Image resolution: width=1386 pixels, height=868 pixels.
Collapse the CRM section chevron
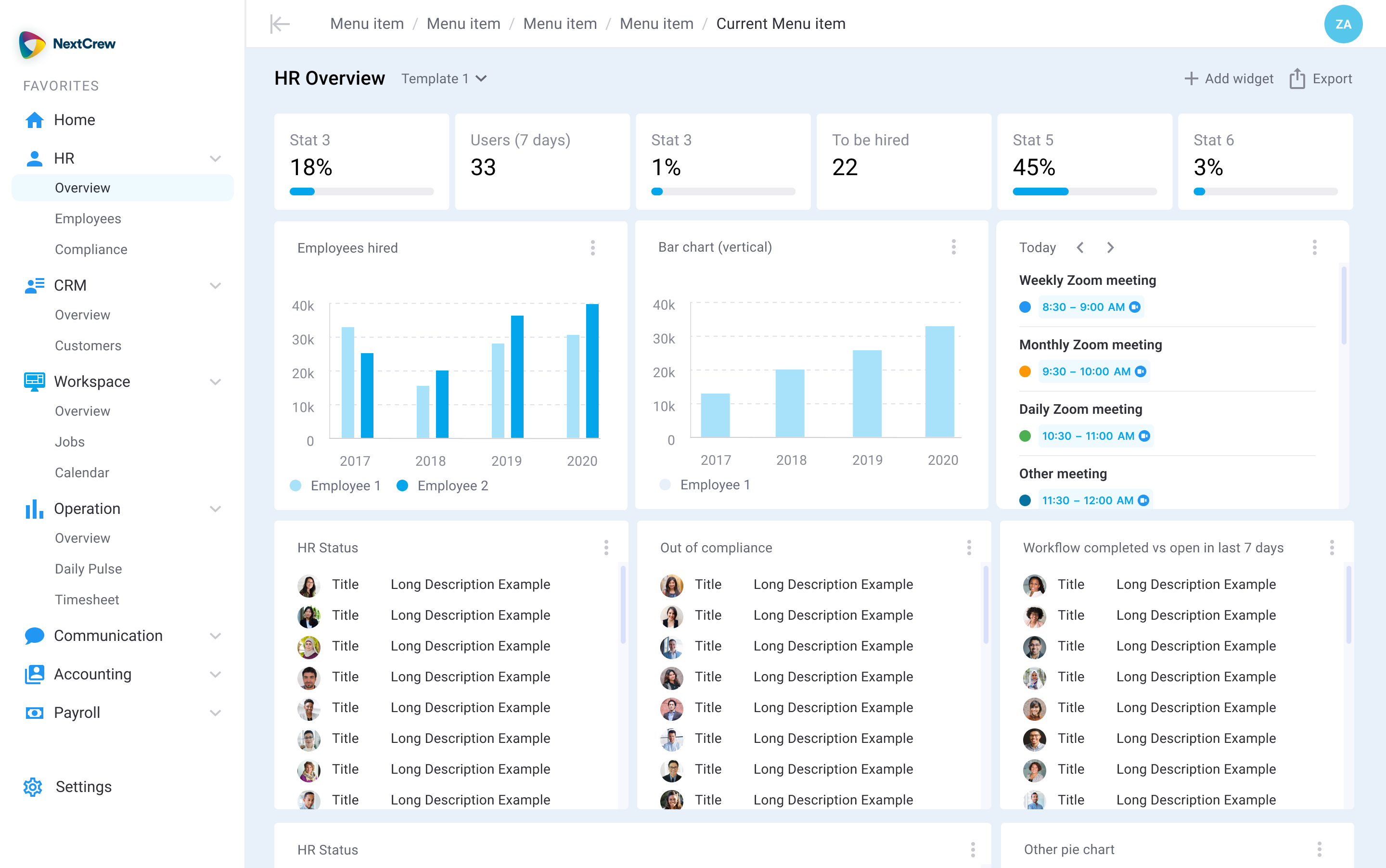pos(215,285)
